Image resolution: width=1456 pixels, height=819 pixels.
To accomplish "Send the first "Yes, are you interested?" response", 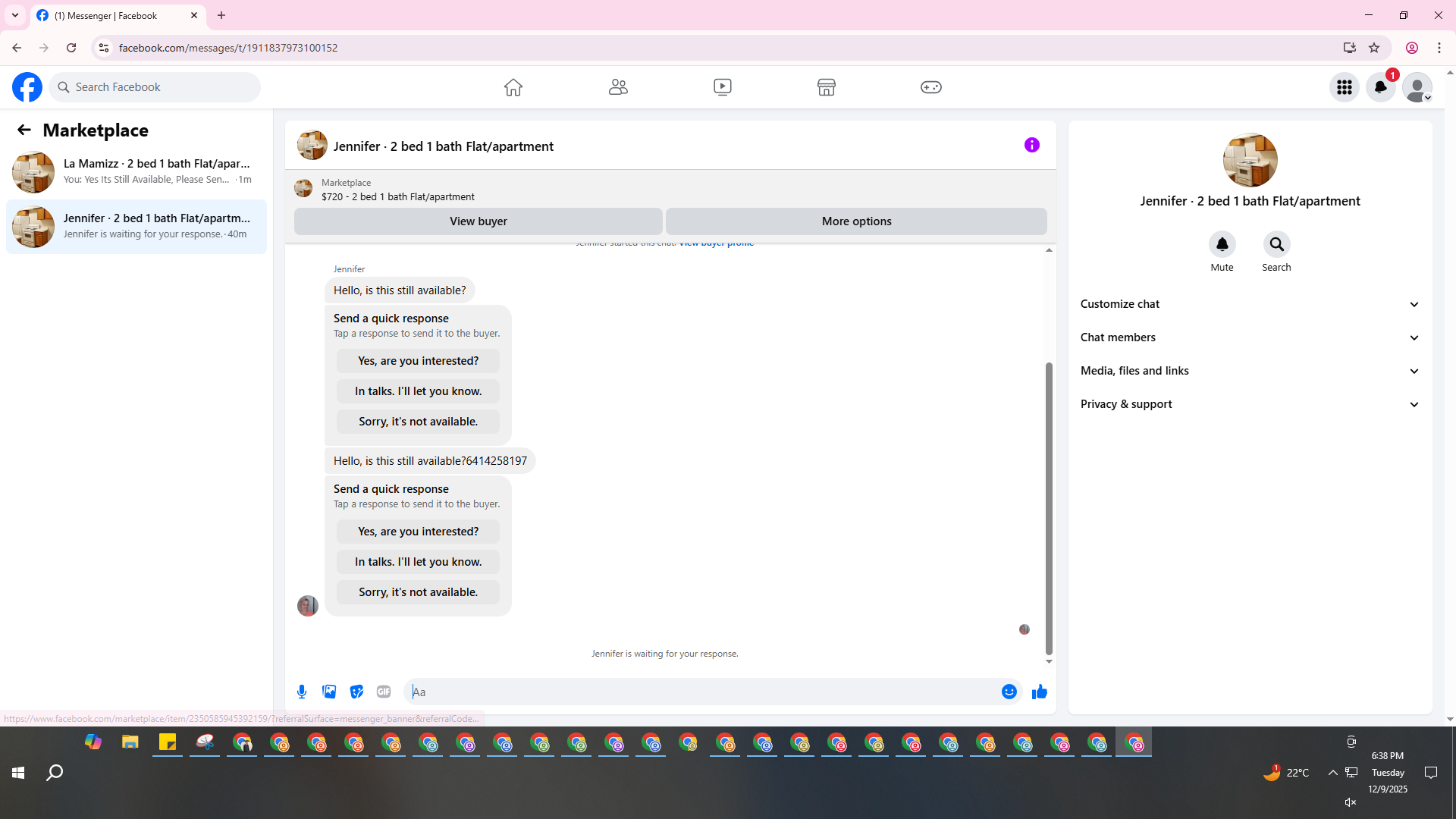I will 418,361.
